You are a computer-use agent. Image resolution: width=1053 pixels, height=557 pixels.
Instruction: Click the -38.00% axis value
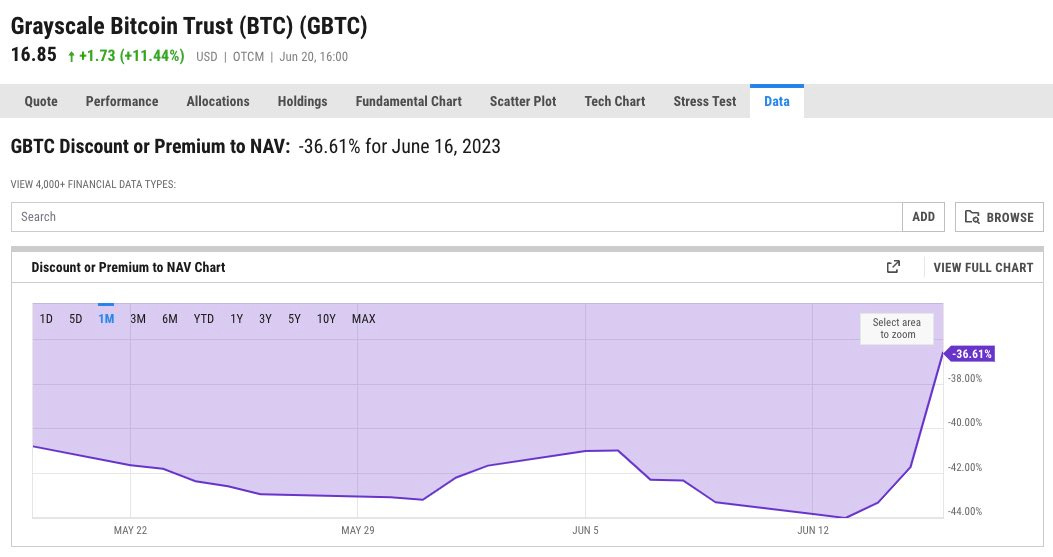click(x=965, y=378)
